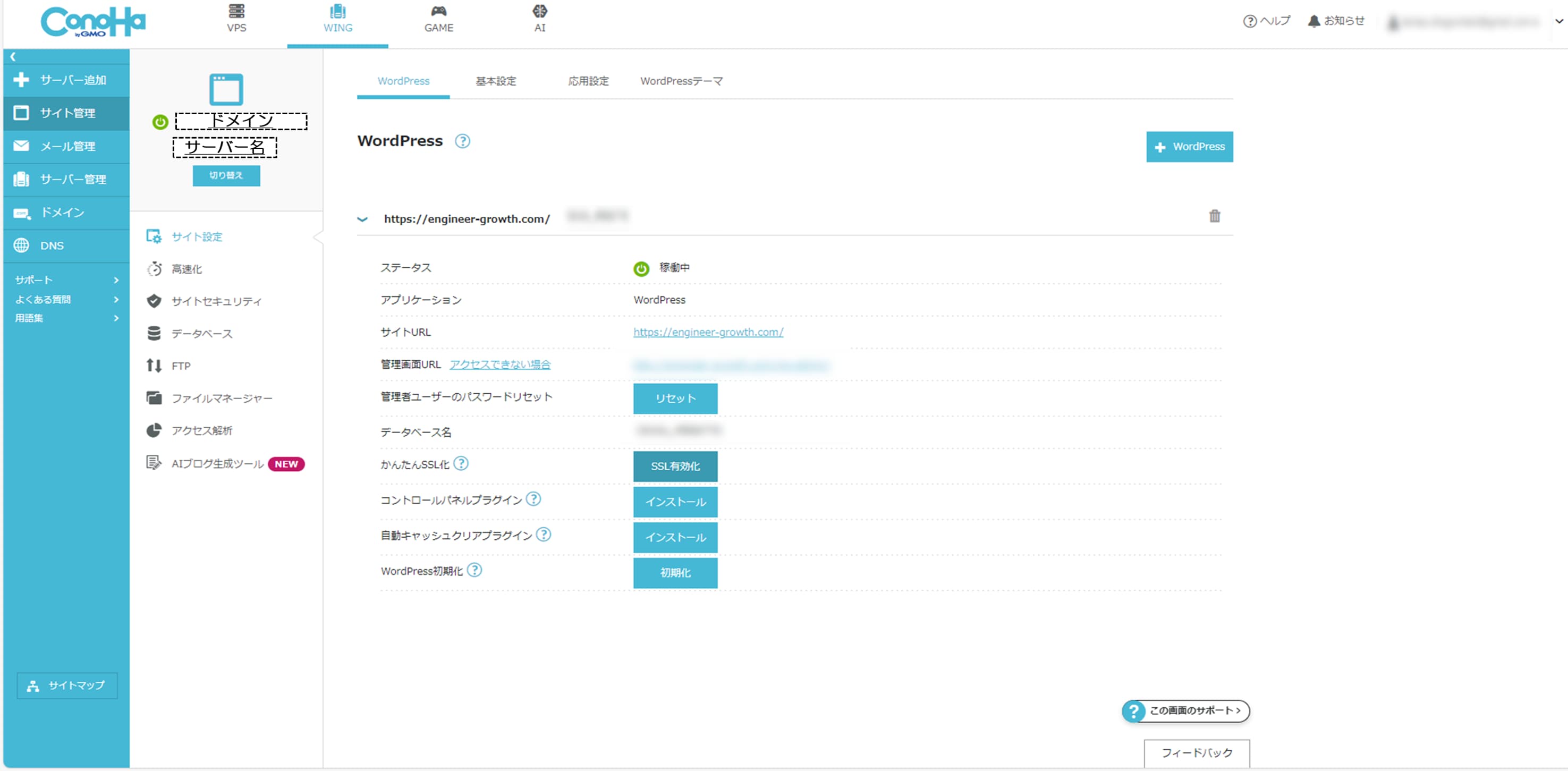Screen dimensions: 1568x771
Task: Collapse the left sidebar with chevron
Action: click(x=12, y=57)
